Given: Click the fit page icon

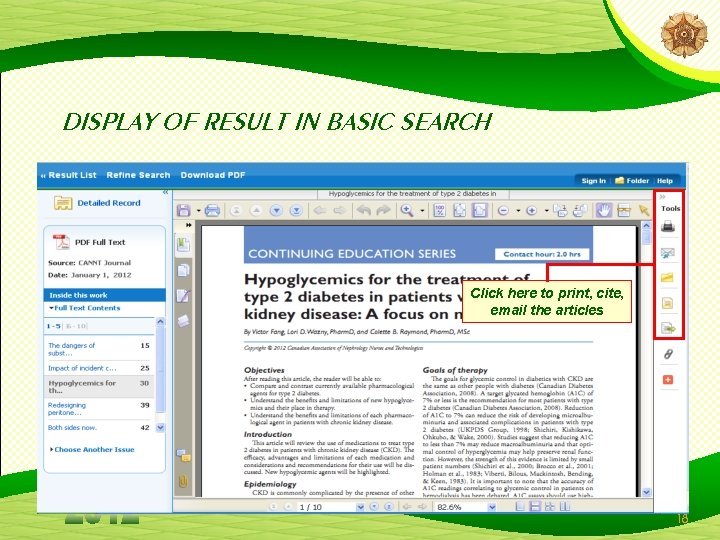Looking at the screenshot, I should pos(459,211).
